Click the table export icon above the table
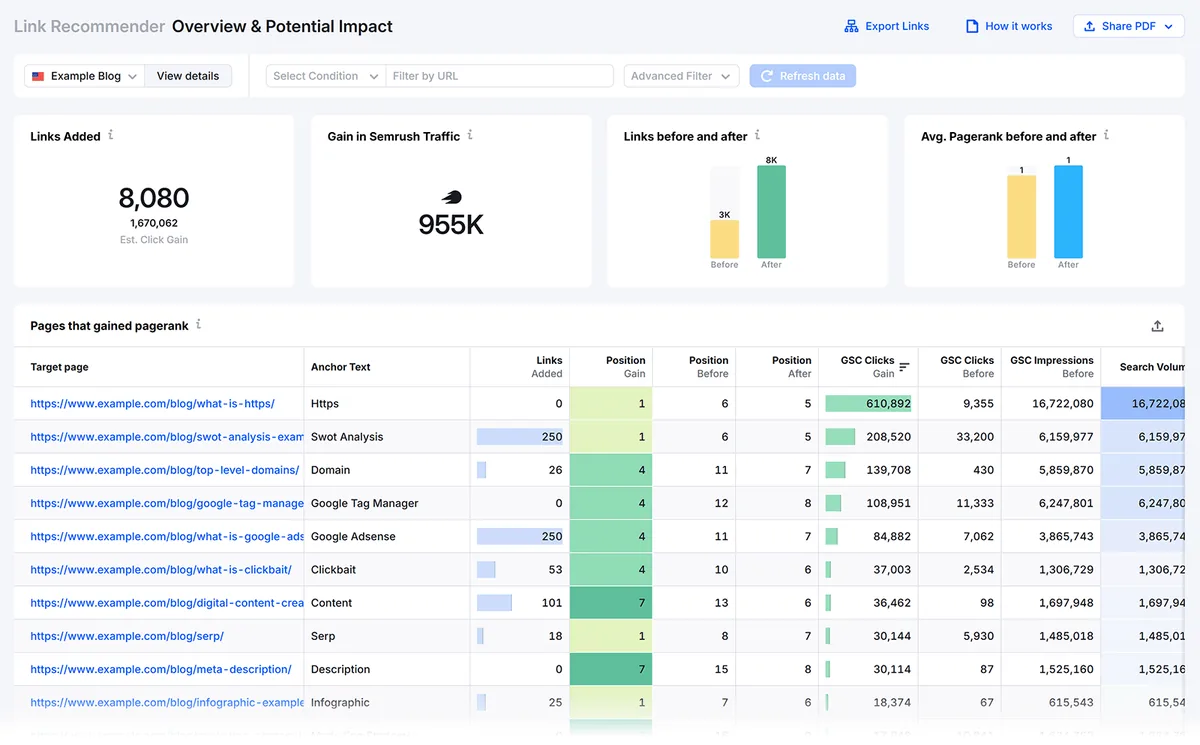 1157,326
